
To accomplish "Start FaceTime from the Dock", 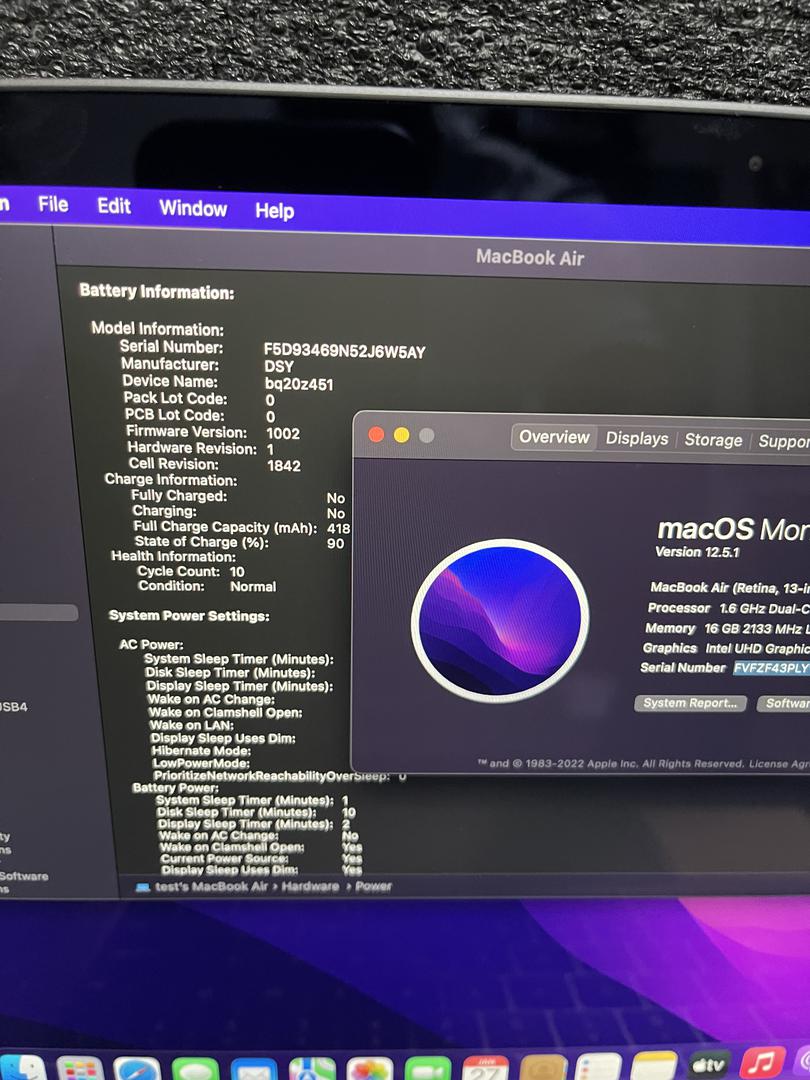I will click(x=428, y=1069).
